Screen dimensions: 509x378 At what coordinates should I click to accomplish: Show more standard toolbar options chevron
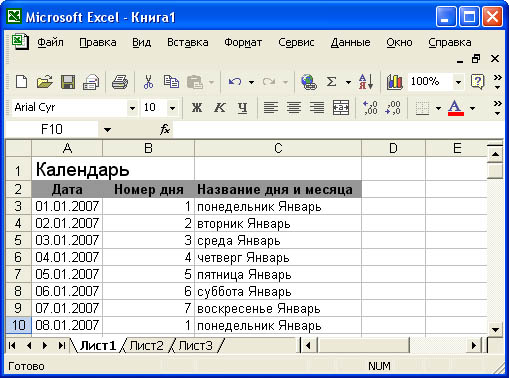coord(497,82)
